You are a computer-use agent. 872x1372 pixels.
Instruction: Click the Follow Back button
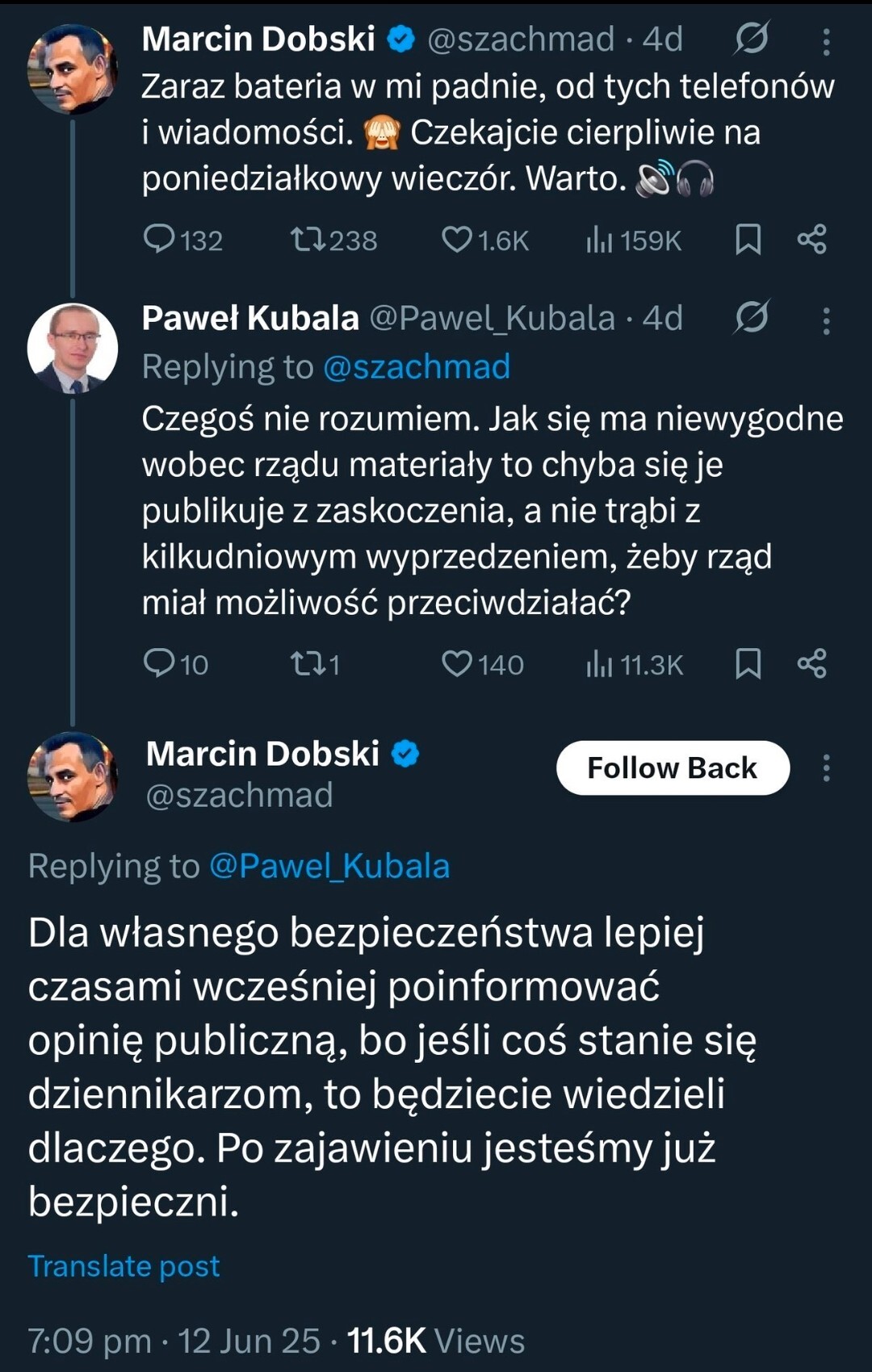tap(673, 768)
